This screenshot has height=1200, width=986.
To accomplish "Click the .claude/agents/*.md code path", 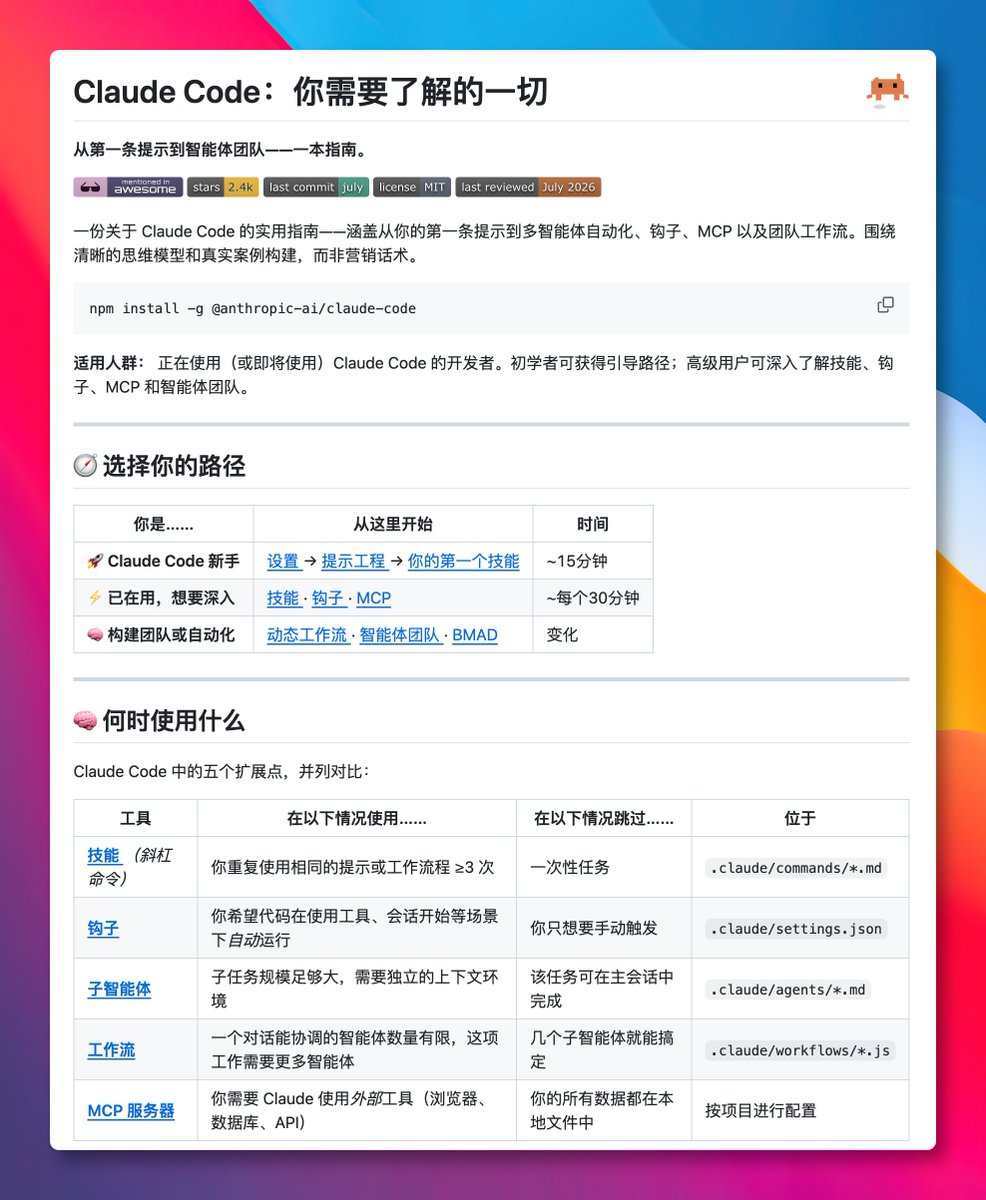I will pyautogui.click(x=788, y=990).
